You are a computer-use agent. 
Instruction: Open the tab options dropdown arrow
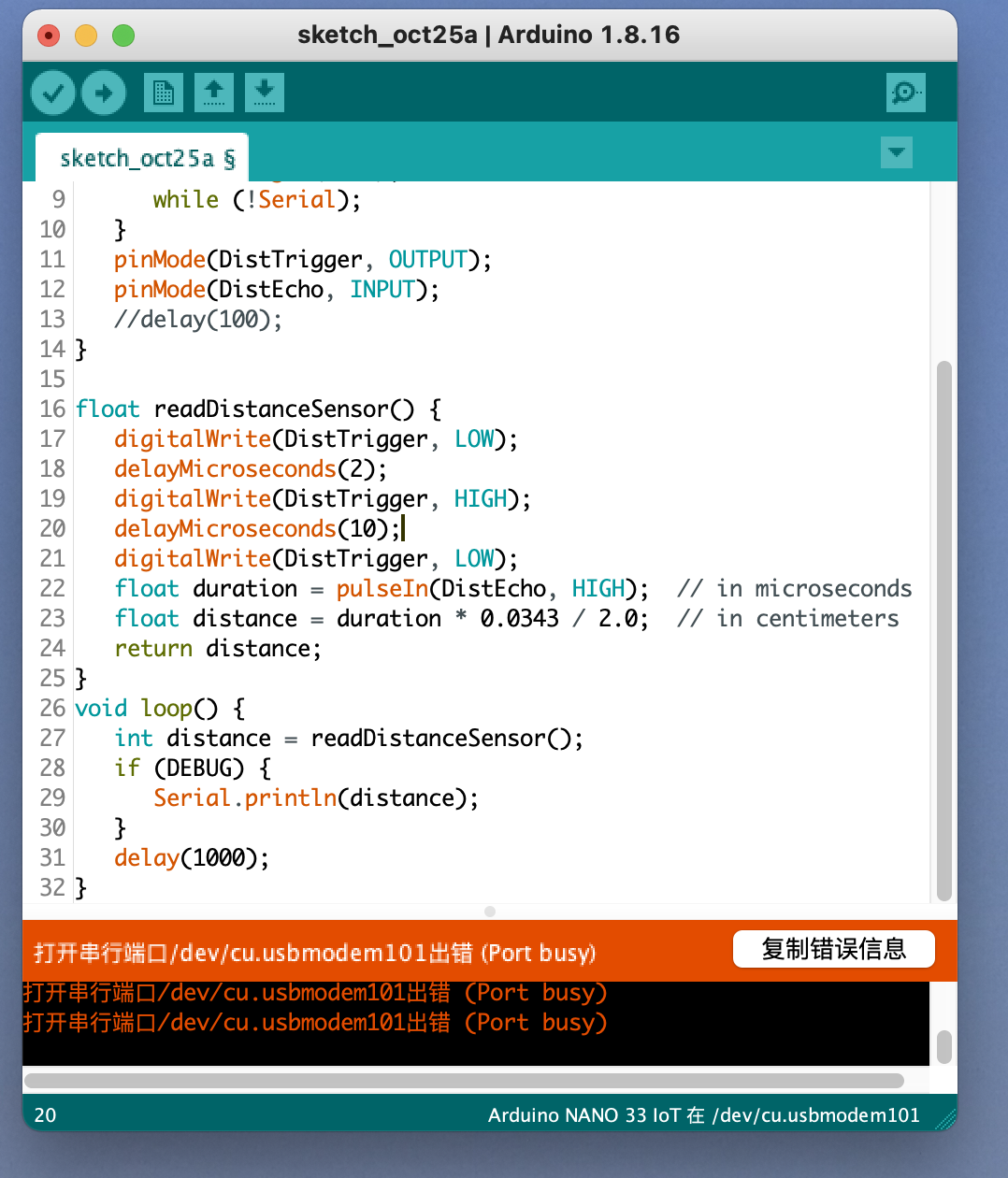coord(897,152)
